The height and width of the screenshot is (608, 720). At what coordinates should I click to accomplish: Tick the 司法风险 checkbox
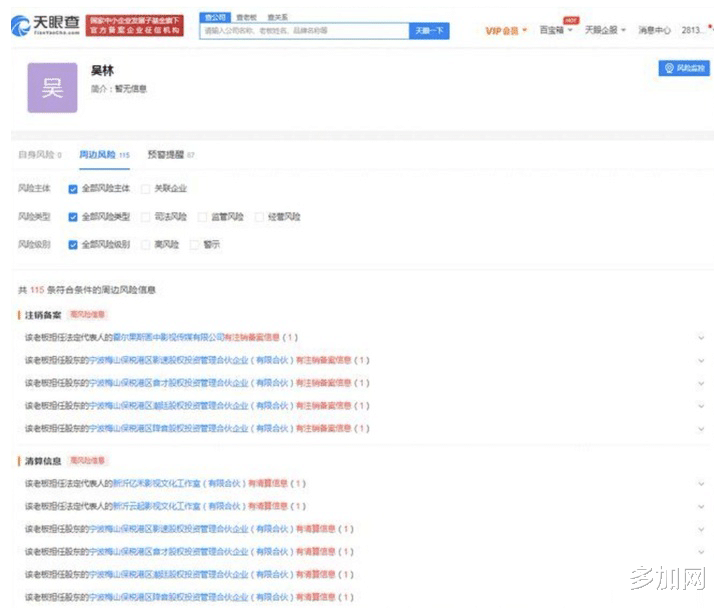coord(146,217)
